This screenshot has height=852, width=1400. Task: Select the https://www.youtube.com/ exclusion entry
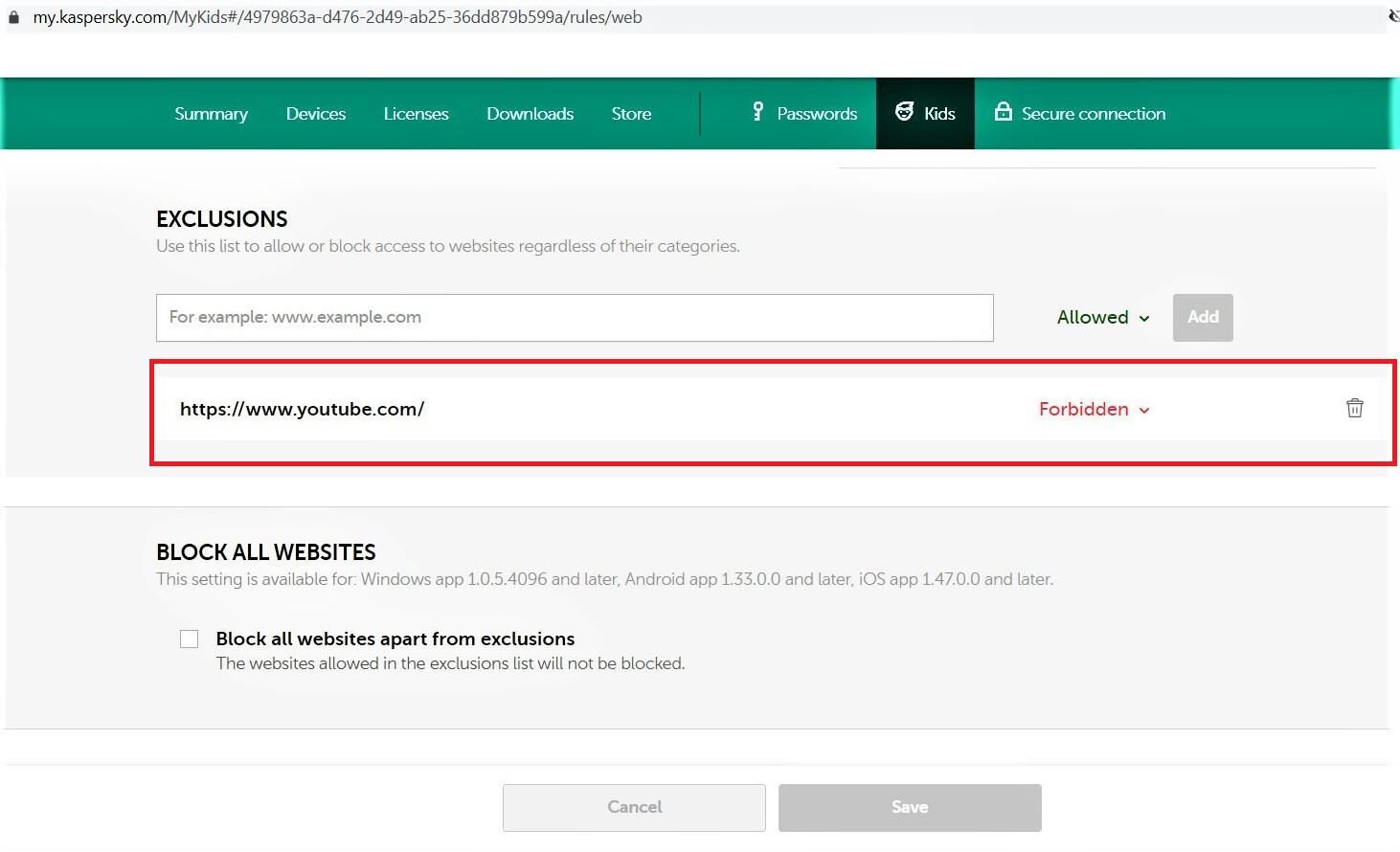[x=302, y=409]
